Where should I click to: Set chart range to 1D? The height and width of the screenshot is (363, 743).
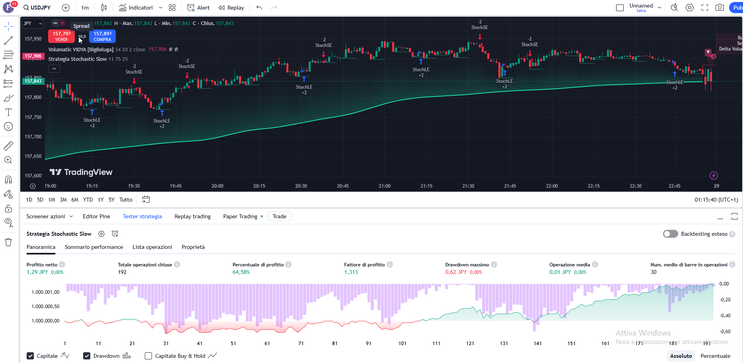click(29, 200)
